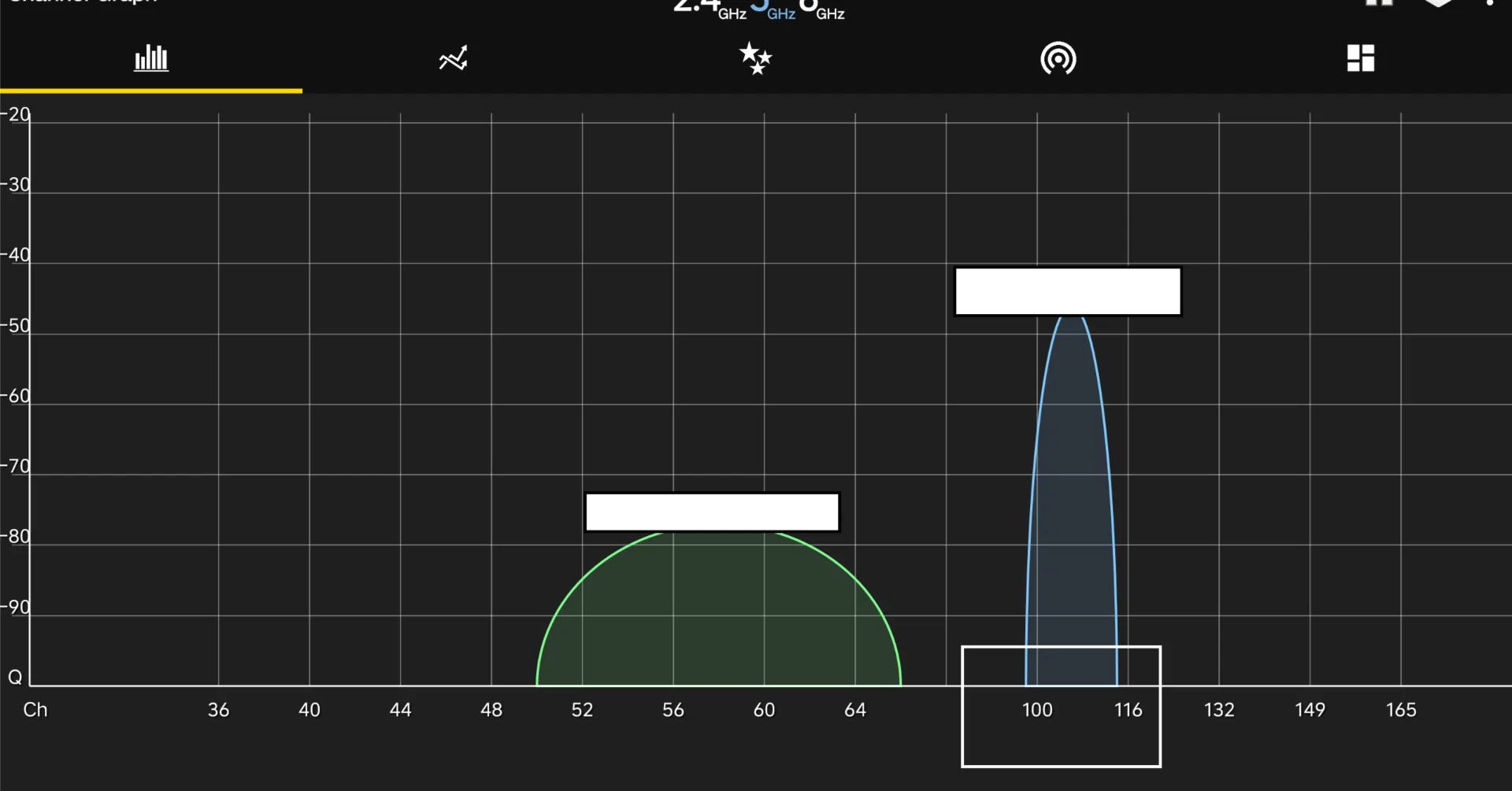Select the 2.4 GHz band
1512x791 pixels.
click(x=710, y=9)
